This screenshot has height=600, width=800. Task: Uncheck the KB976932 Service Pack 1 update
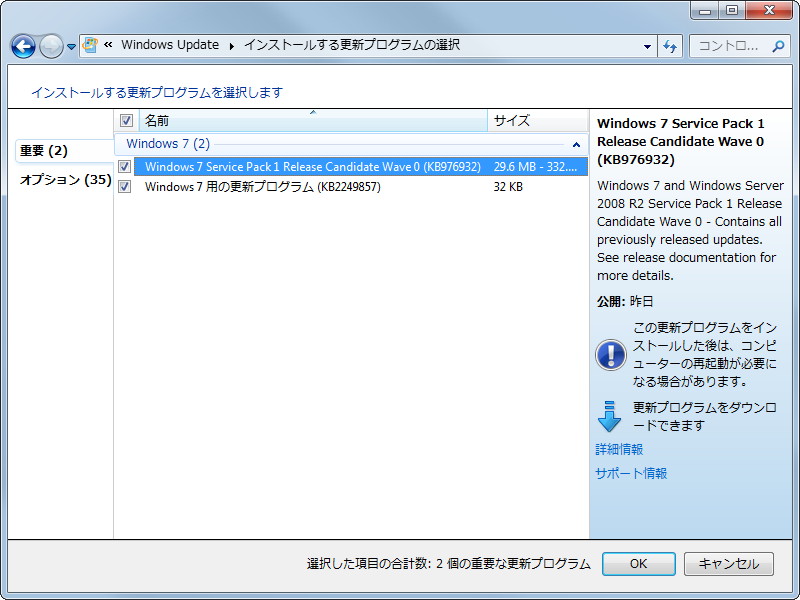click(x=126, y=166)
